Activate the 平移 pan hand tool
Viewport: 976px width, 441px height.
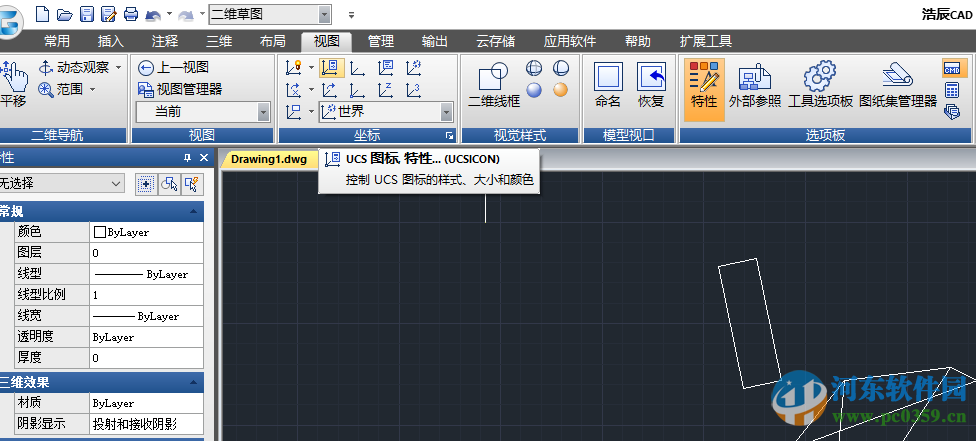click(13, 83)
